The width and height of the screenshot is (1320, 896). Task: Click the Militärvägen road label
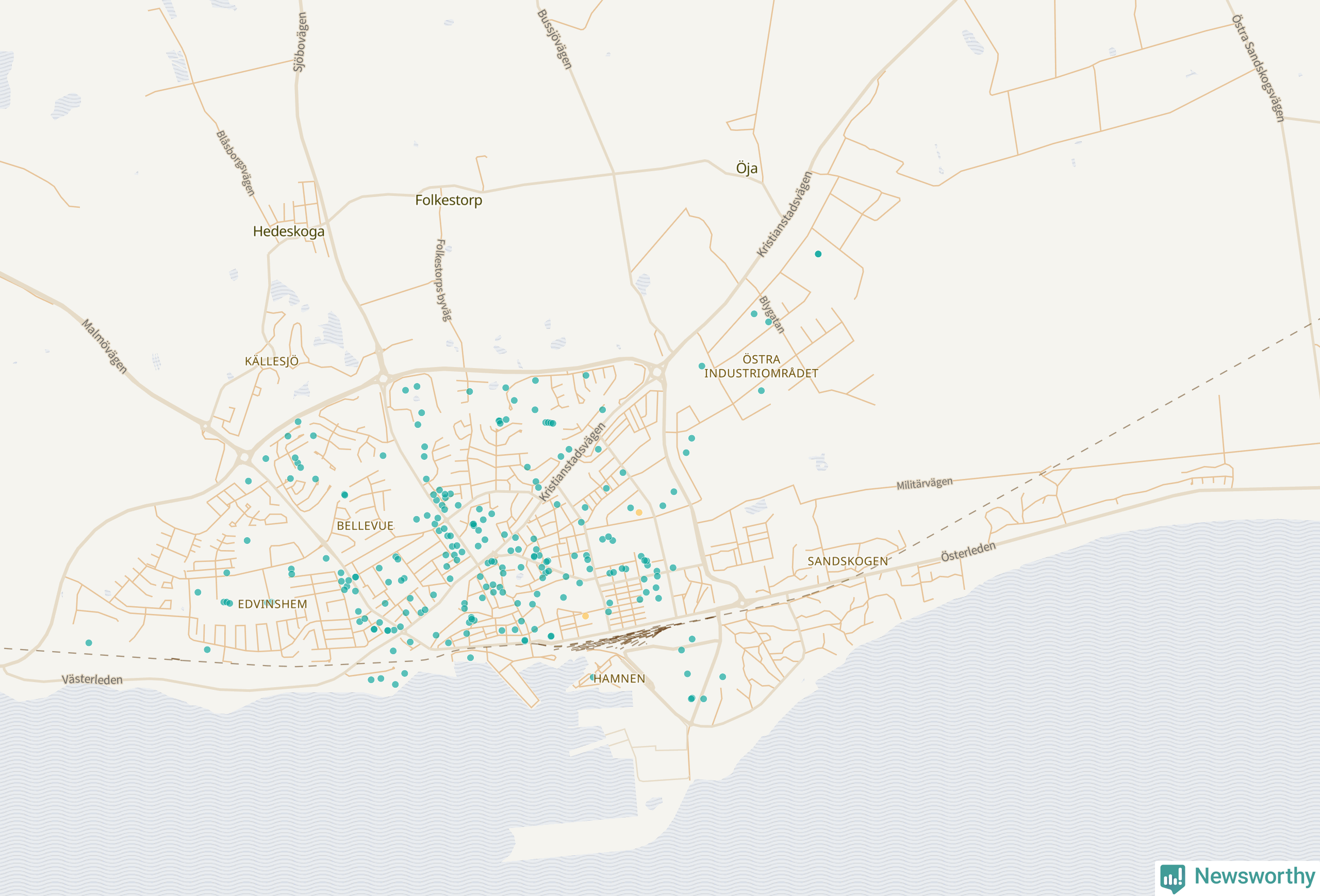point(924,484)
